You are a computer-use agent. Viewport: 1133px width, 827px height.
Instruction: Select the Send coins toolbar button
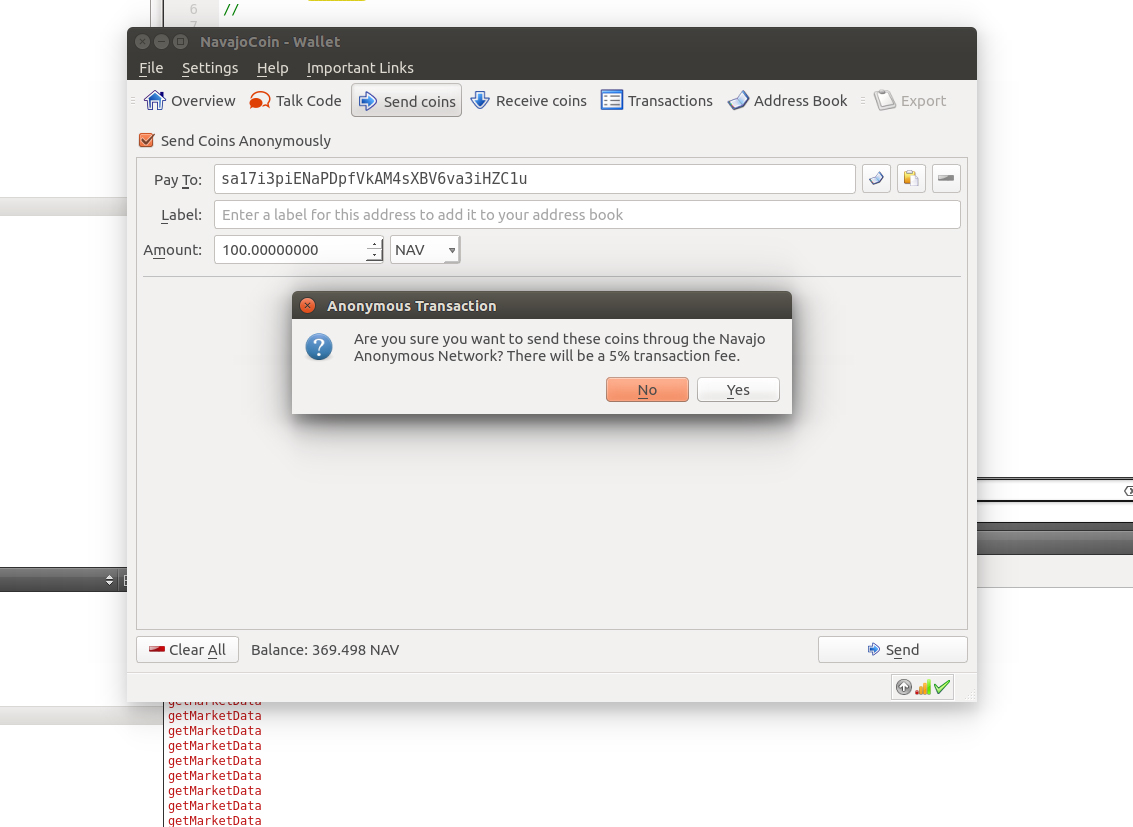pyautogui.click(x=407, y=100)
